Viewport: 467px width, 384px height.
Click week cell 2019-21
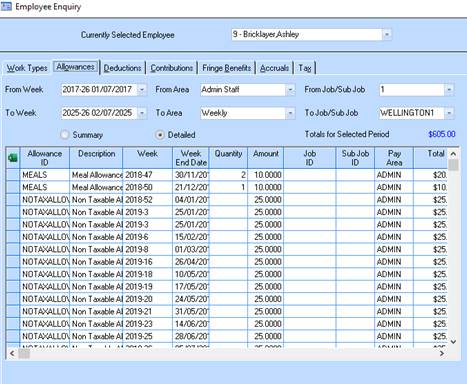pos(148,311)
